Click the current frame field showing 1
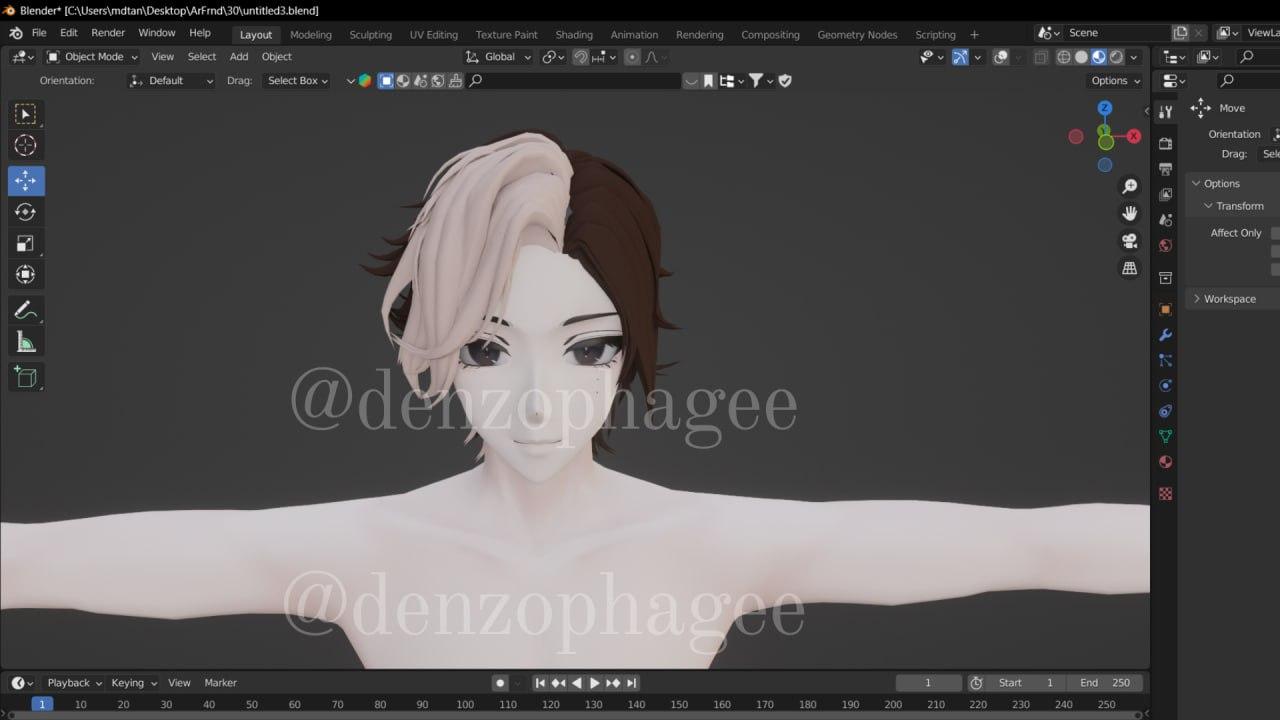1280x720 pixels. tap(928, 683)
